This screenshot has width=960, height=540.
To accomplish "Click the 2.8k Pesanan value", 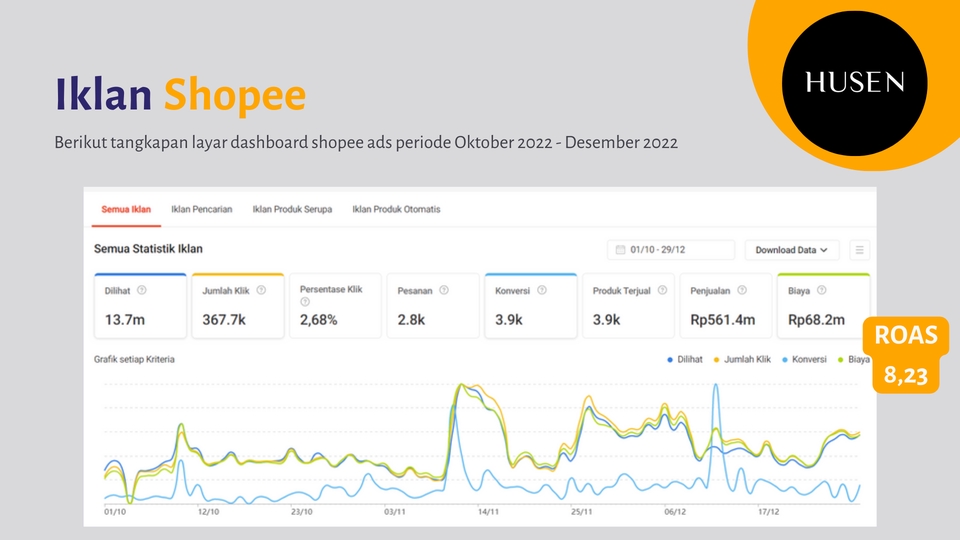I will (x=411, y=320).
